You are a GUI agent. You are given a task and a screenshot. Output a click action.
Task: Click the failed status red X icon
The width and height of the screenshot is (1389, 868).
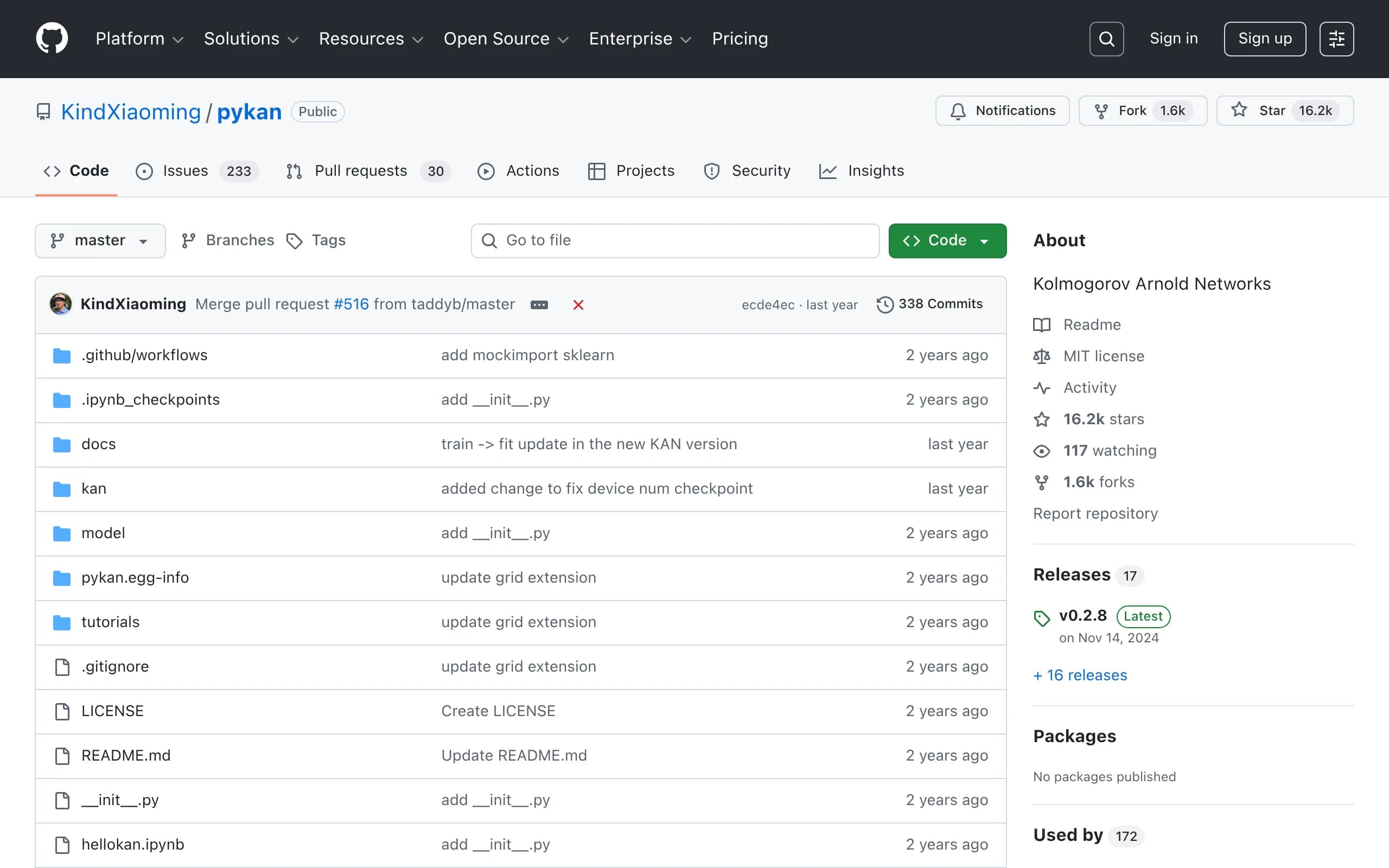pyautogui.click(x=578, y=305)
